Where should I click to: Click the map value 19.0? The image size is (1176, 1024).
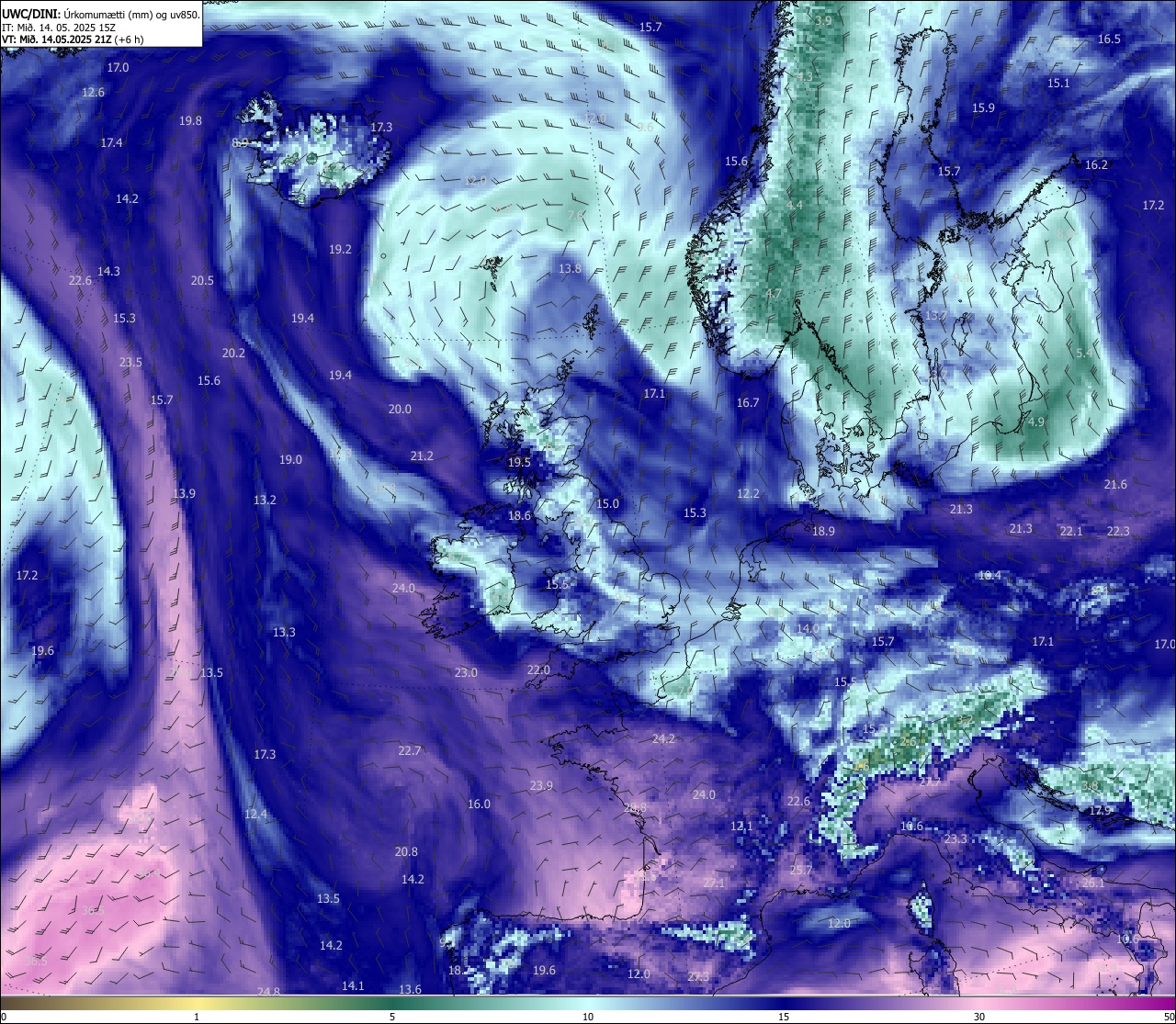290,459
